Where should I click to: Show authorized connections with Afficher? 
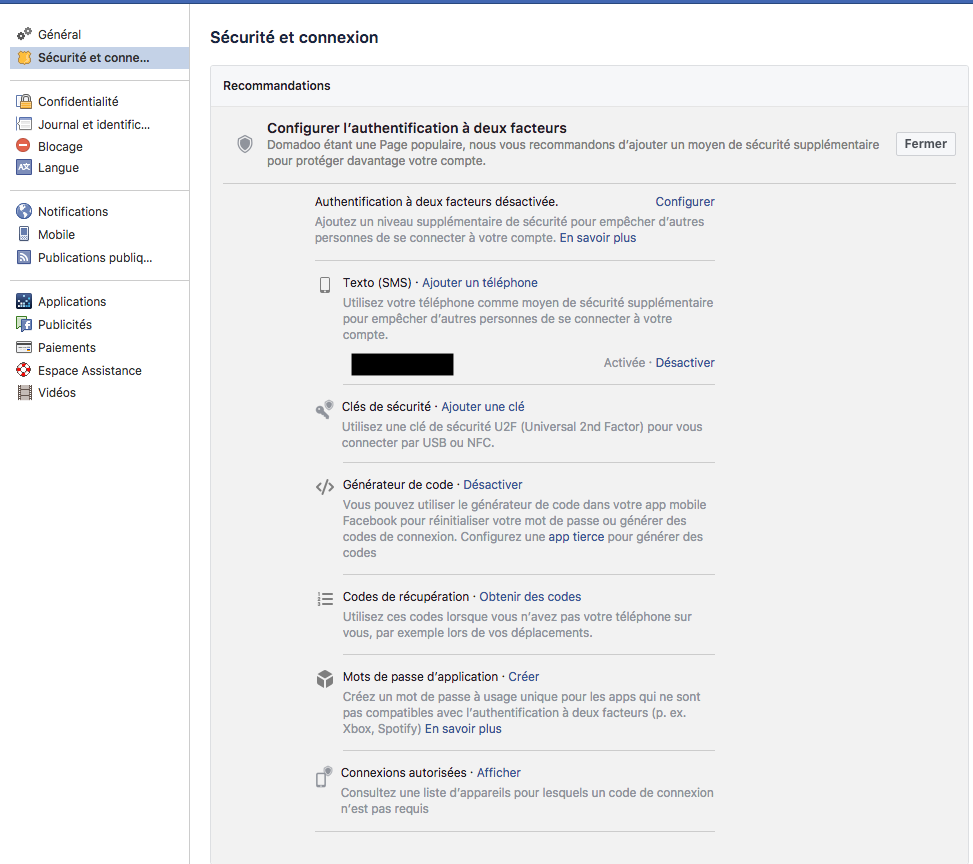point(498,773)
